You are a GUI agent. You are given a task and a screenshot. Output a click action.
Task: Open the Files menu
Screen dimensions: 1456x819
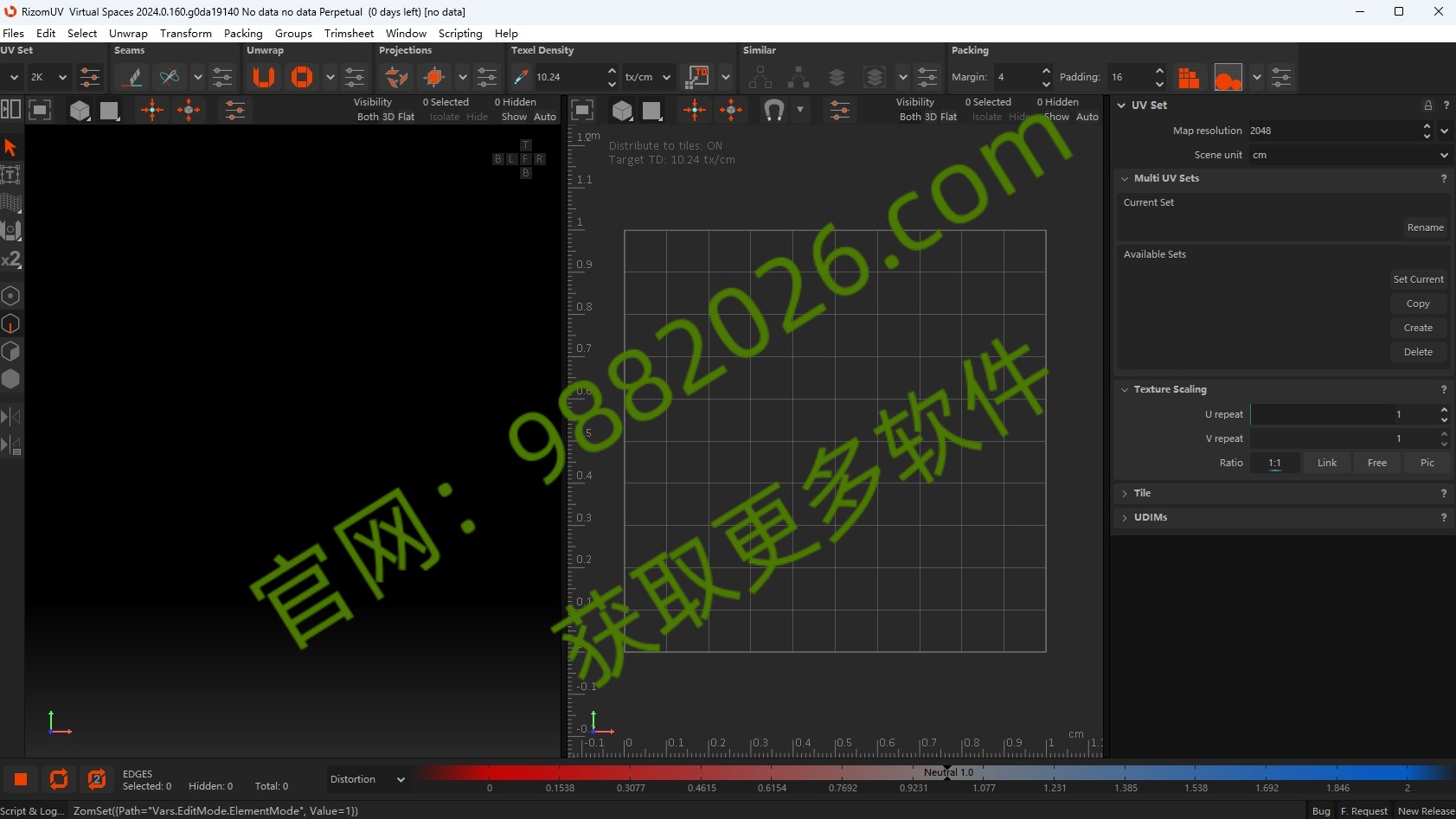(13, 33)
